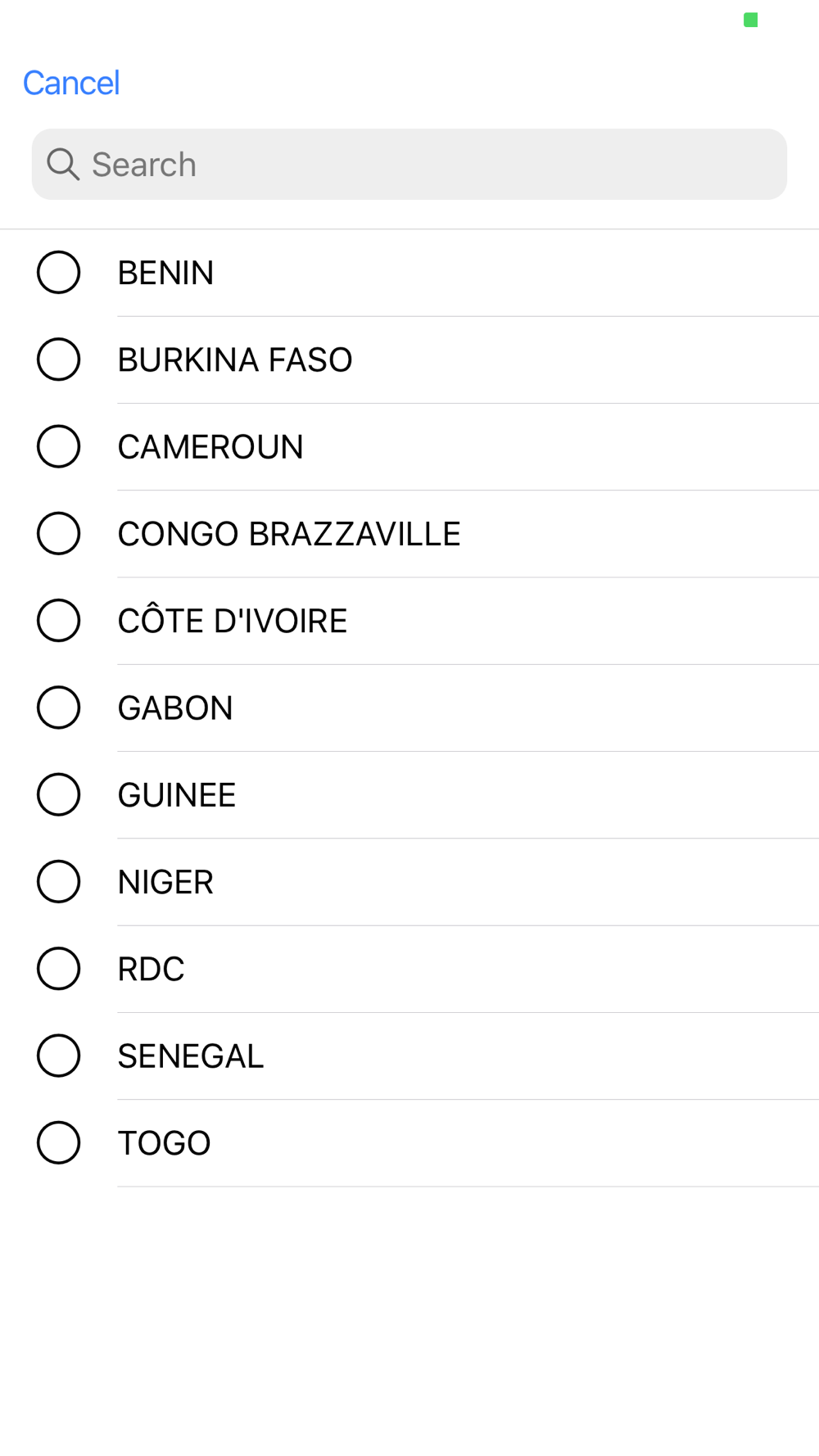This screenshot has height=1456, width=819.
Task: Tap the BURKINA FASO country name
Action: pyautogui.click(x=235, y=360)
